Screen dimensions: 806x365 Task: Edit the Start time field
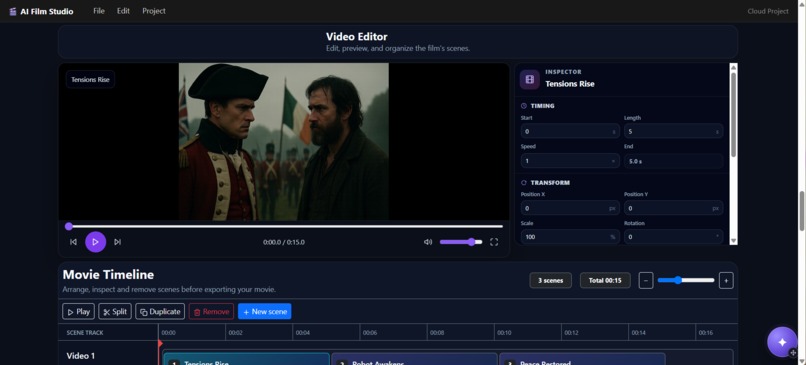[570, 132]
